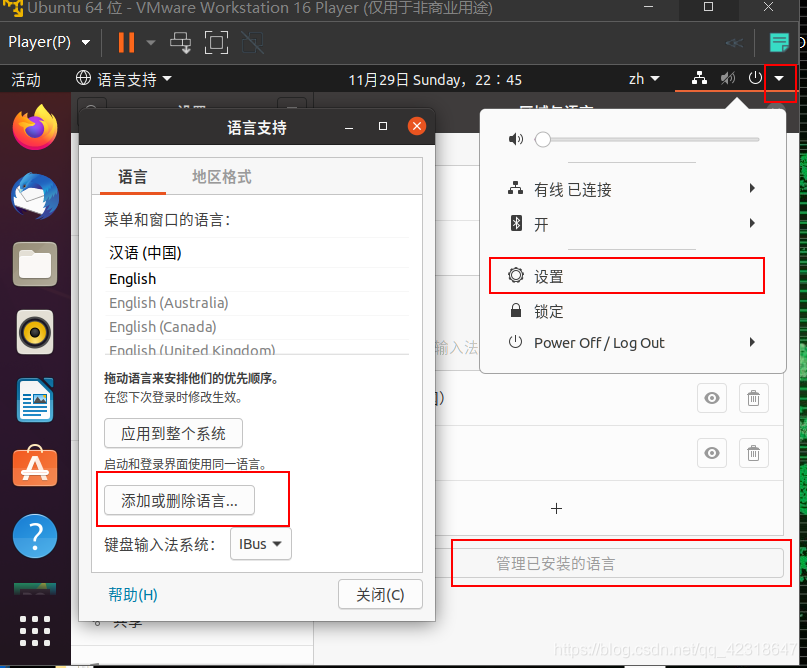The image size is (807, 668).
Task: Open LibreOffice Writer from the dock
Action: click(35, 400)
